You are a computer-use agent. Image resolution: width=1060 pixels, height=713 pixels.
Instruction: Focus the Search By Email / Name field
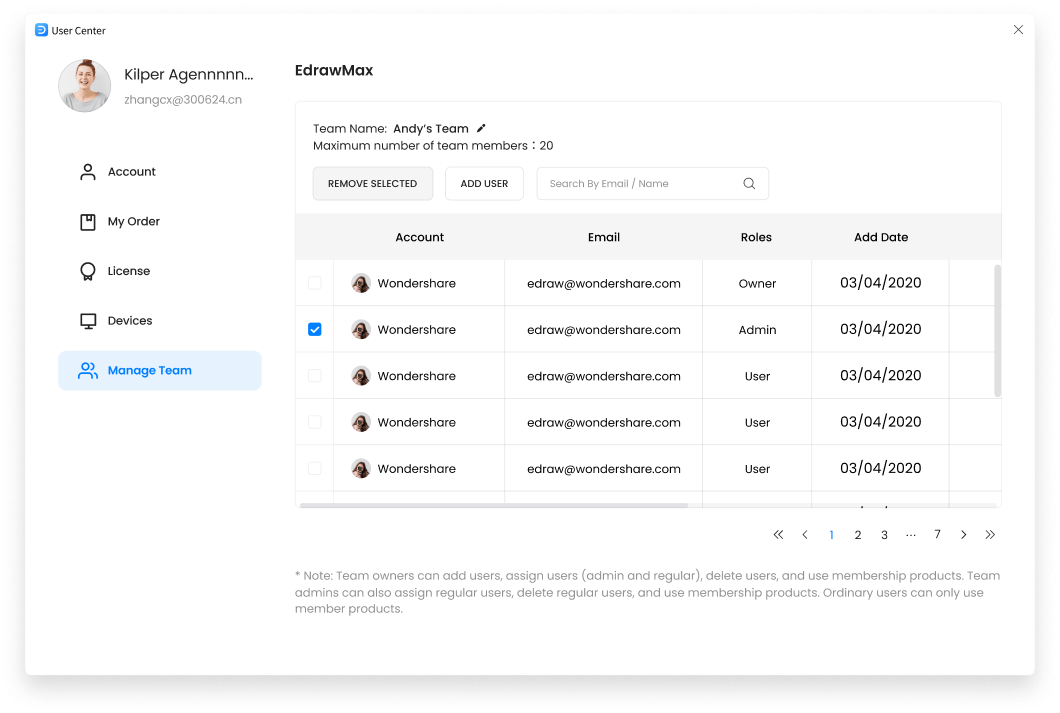coord(652,184)
